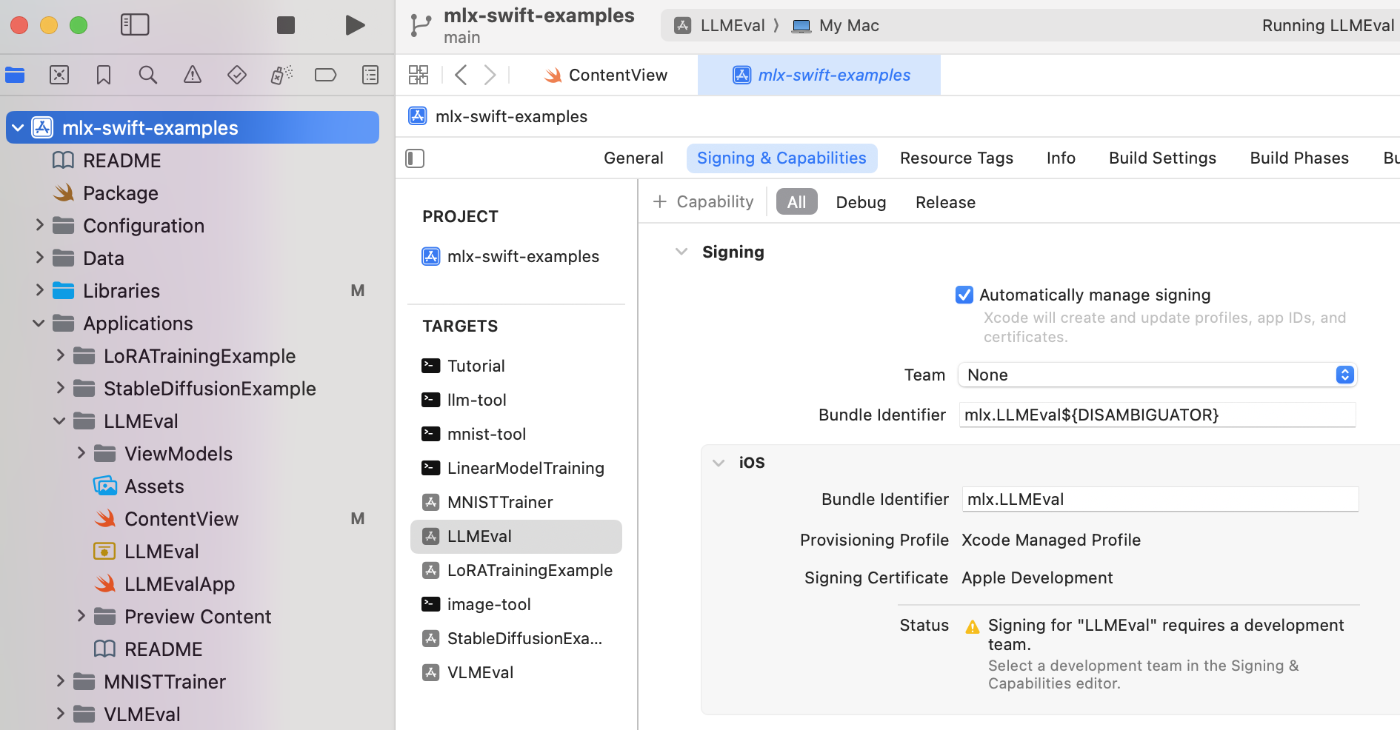The width and height of the screenshot is (1400, 730).
Task: Open the General tab
Action: click(x=634, y=158)
